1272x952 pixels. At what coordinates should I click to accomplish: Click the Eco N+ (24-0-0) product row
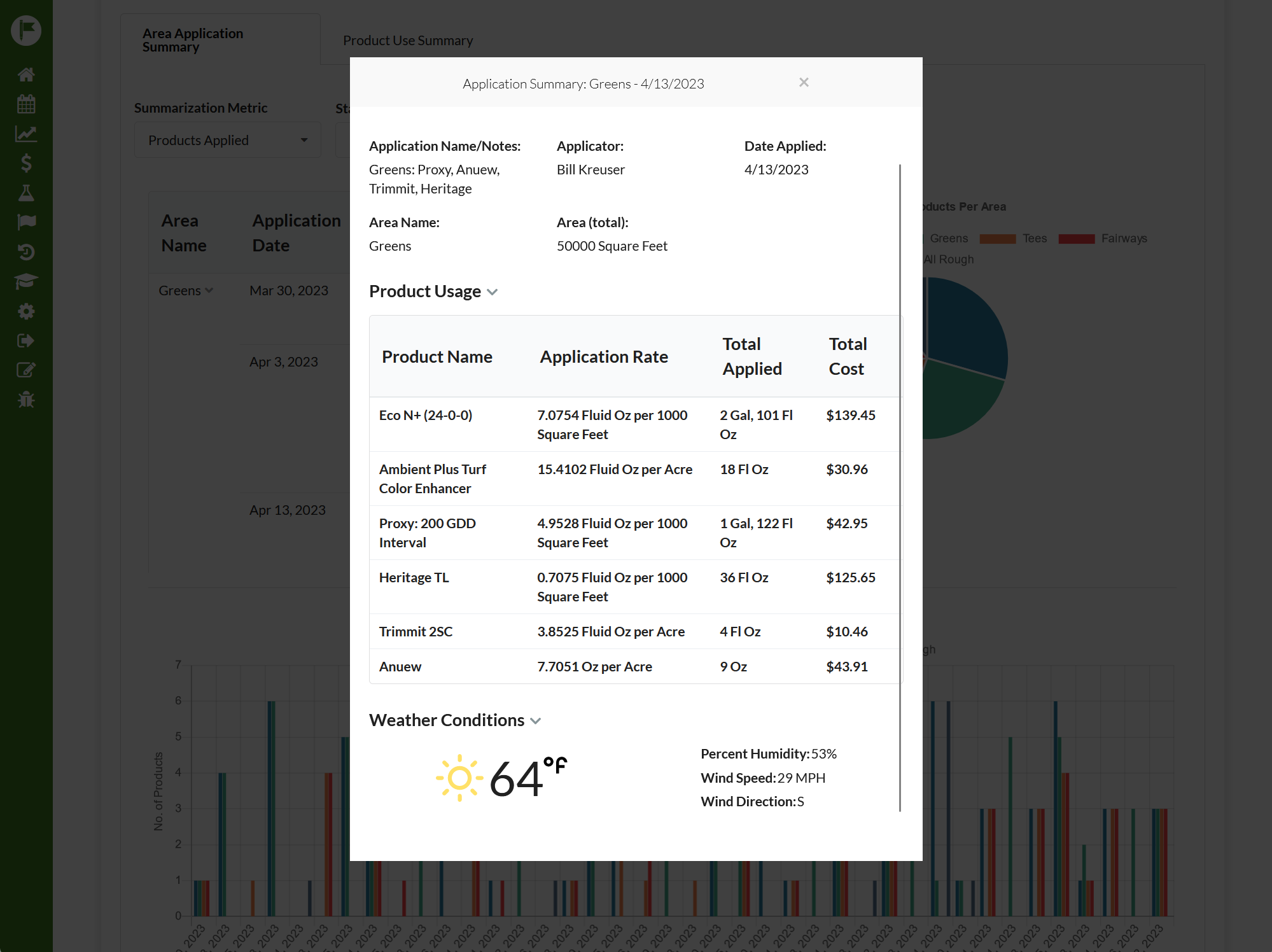coord(635,424)
